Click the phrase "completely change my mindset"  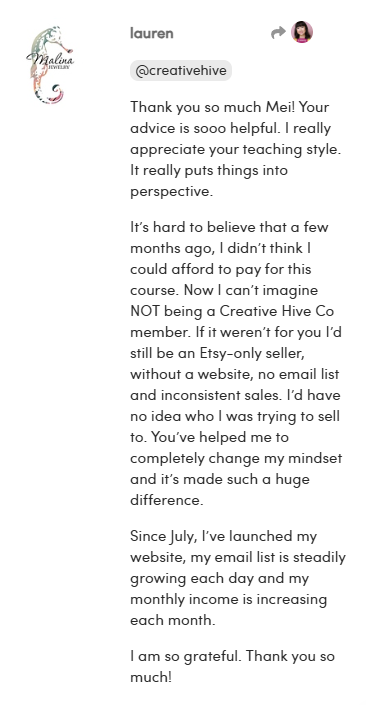236,459
